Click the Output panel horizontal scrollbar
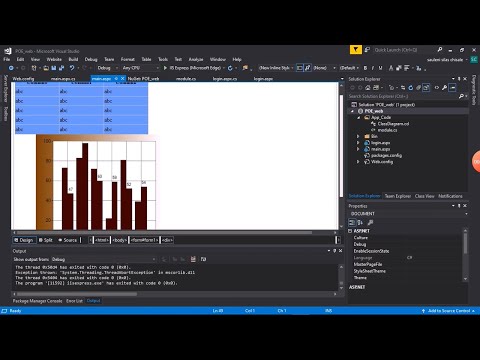Viewport: 480px width, 360px height. [x=77, y=294]
